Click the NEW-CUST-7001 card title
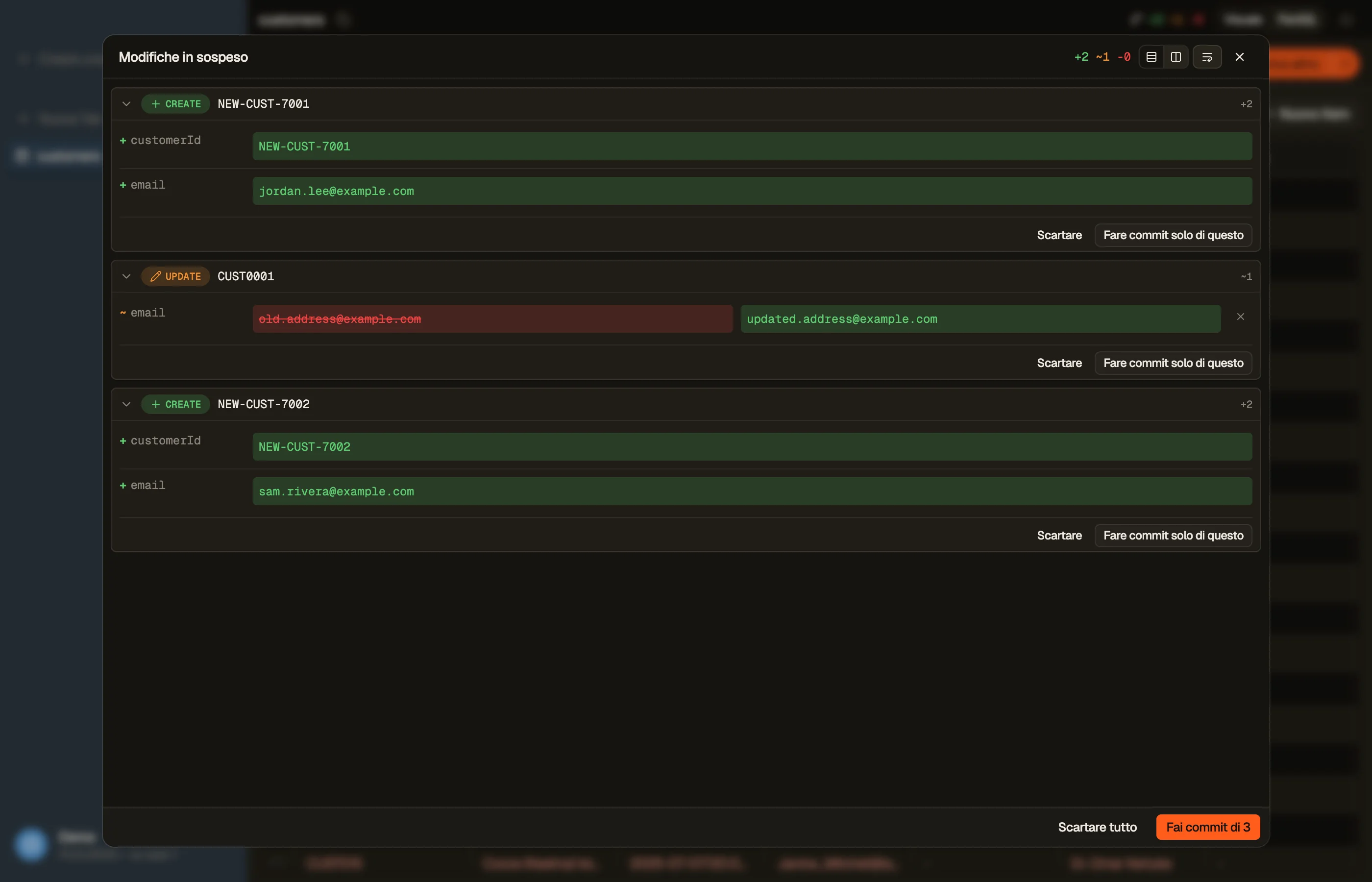The height and width of the screenshot is (882, 1372). point(264,104)
